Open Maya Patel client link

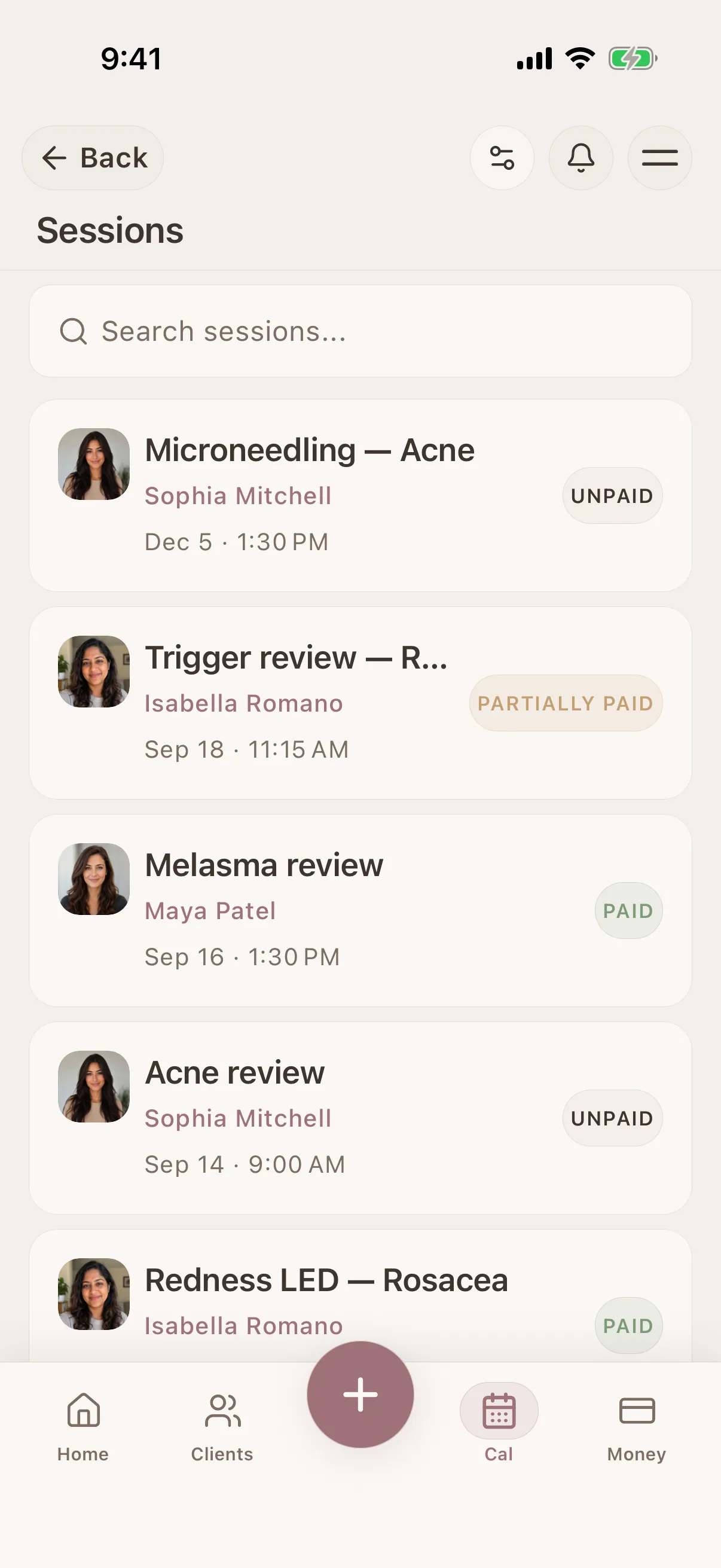pyautogui.click(x=210, y=911)
